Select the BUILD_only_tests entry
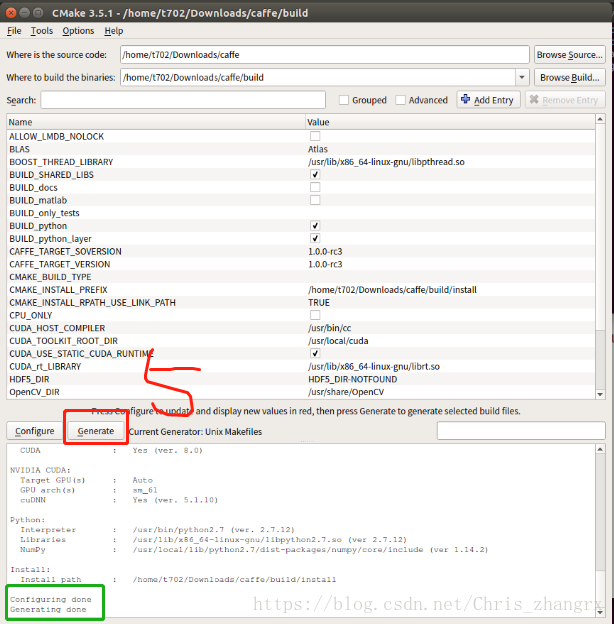 click(44, 213)
